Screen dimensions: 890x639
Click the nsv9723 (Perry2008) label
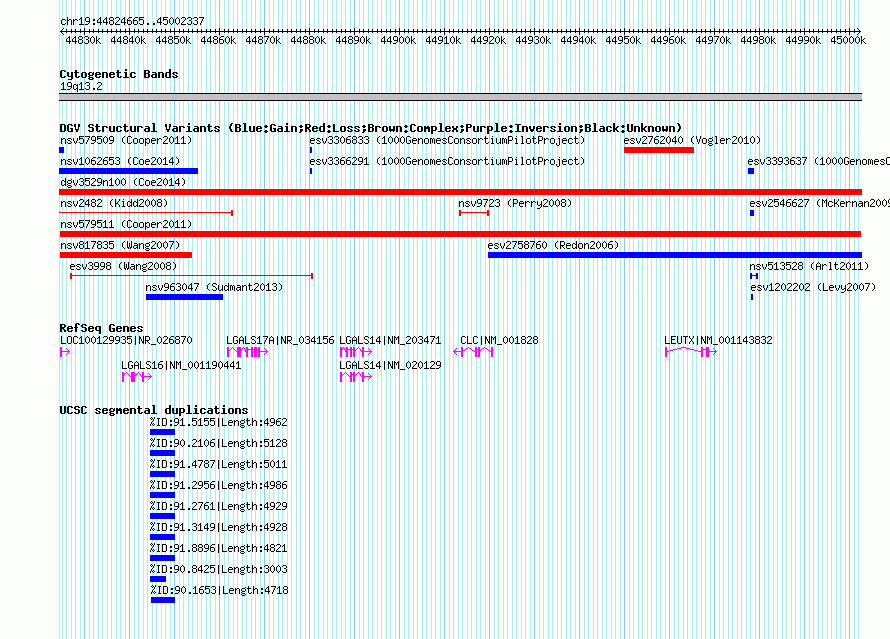click(x=515, y=203)
